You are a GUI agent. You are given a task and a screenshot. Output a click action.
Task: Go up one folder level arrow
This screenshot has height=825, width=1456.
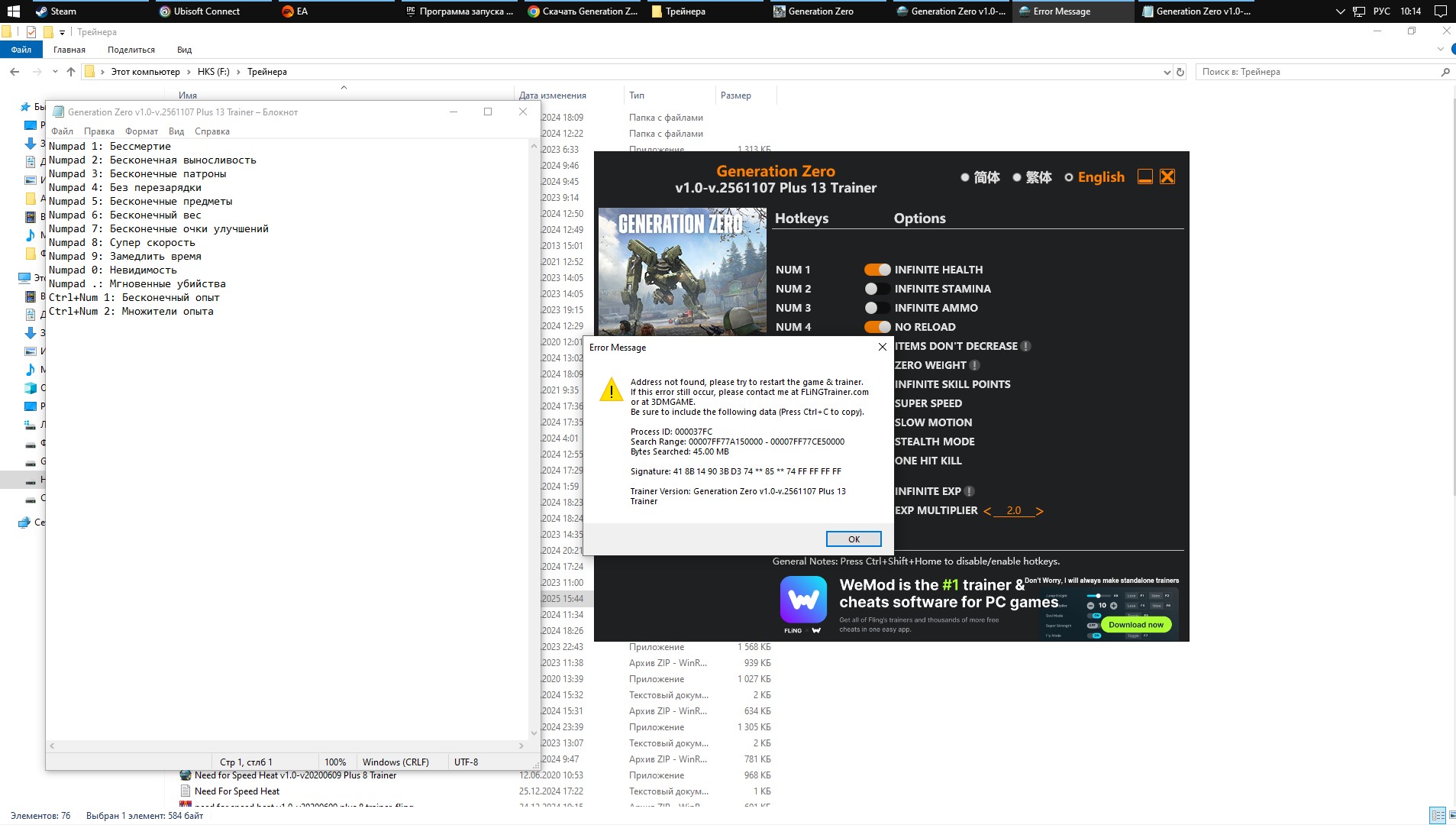tap(71, 72)
